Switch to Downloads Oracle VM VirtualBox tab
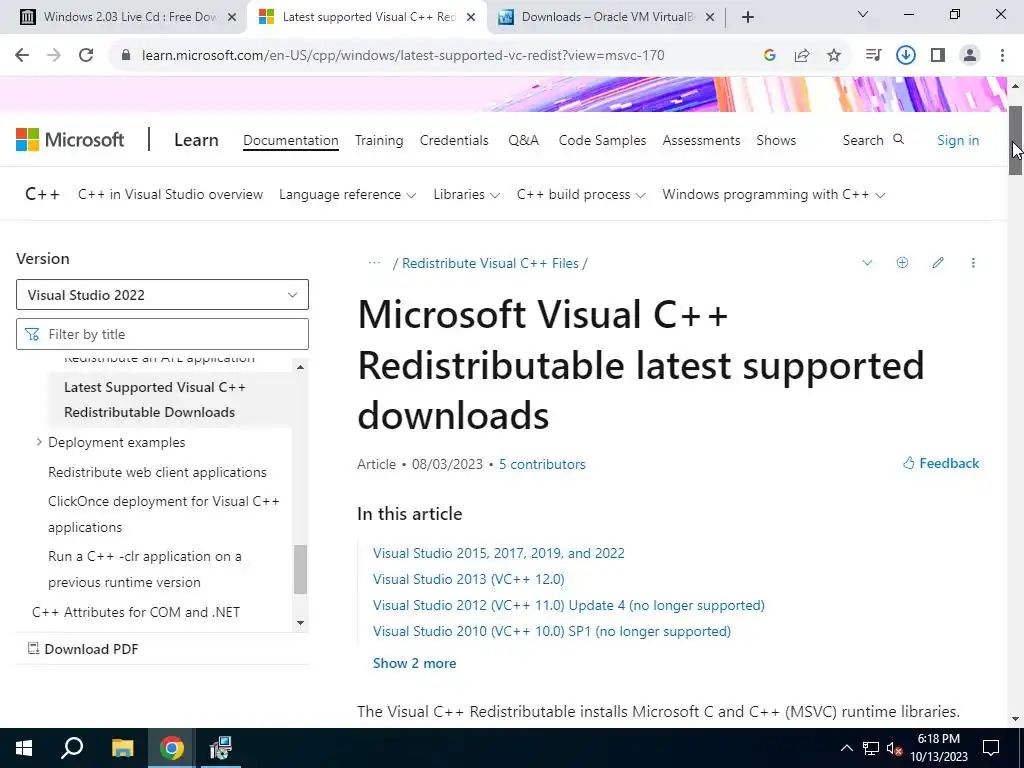Viewport: 1024px width, 768px height. click(607, 17)
